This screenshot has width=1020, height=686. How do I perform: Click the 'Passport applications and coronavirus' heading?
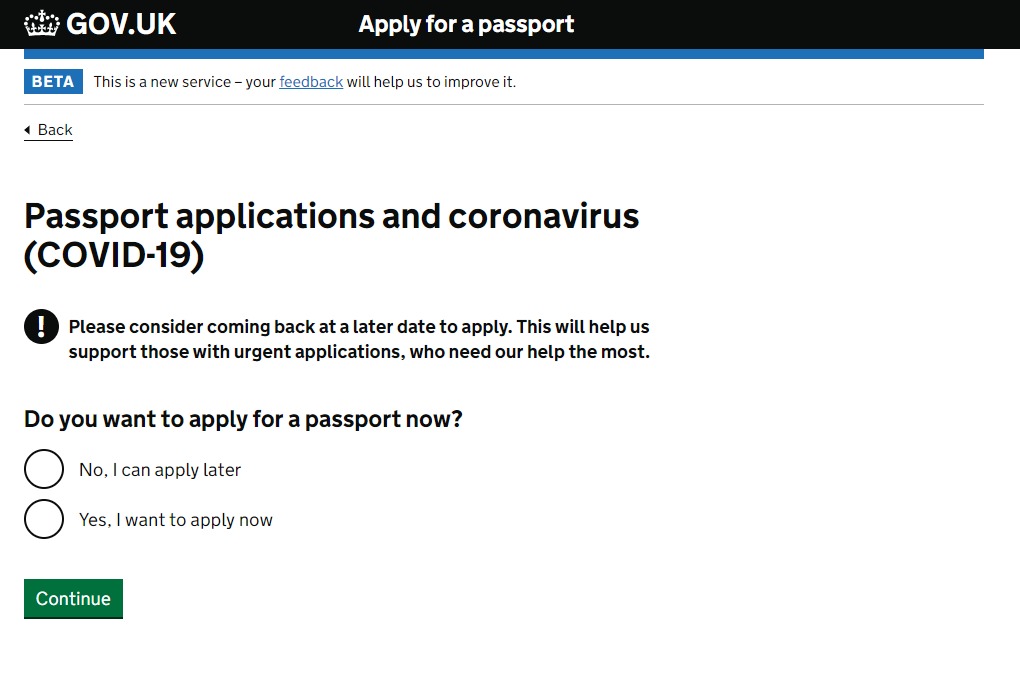point(332,216)
